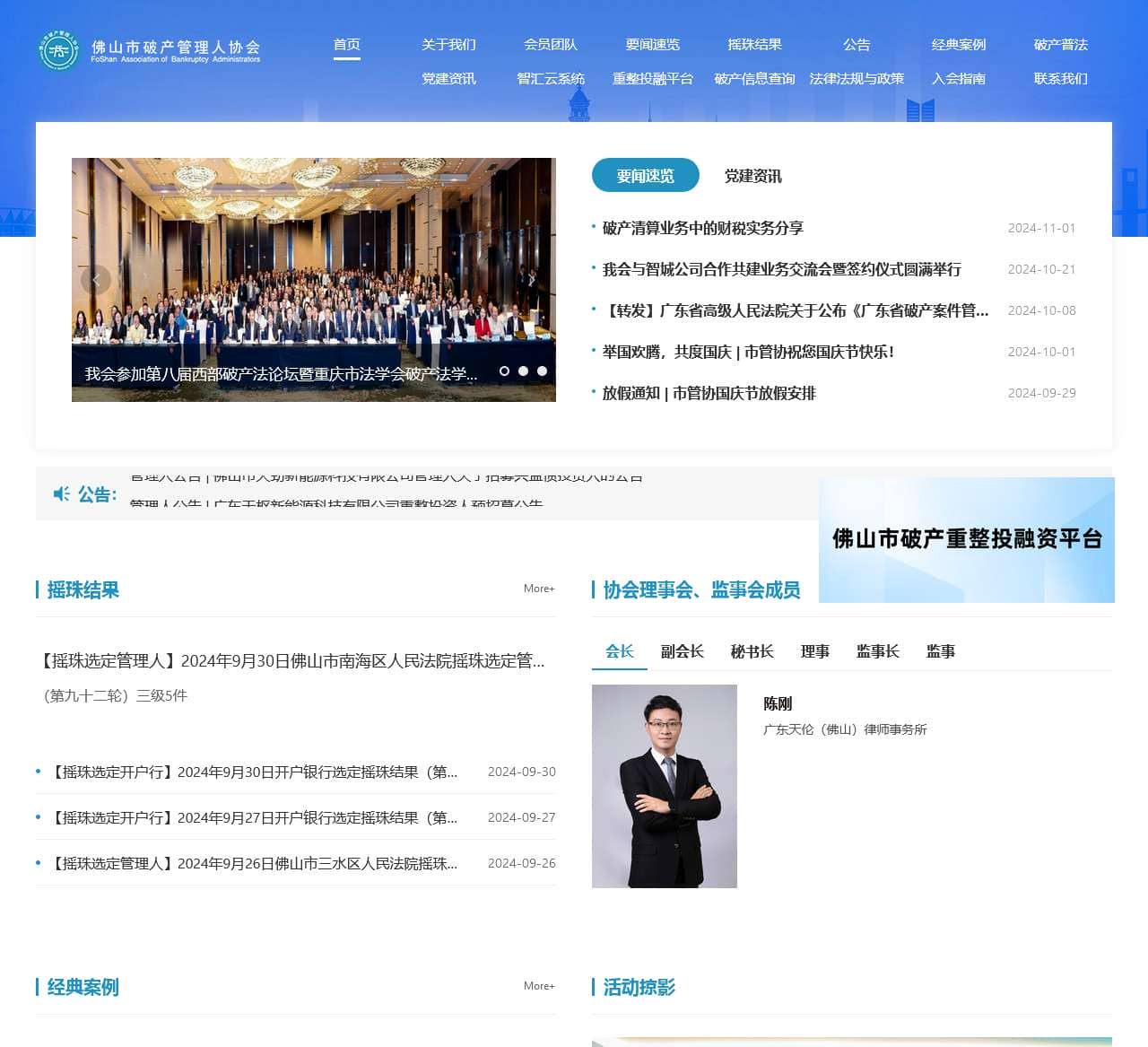Click the carousel previous arrow
Screen dimensions: 1148x1047
click(x=95, y=280)
